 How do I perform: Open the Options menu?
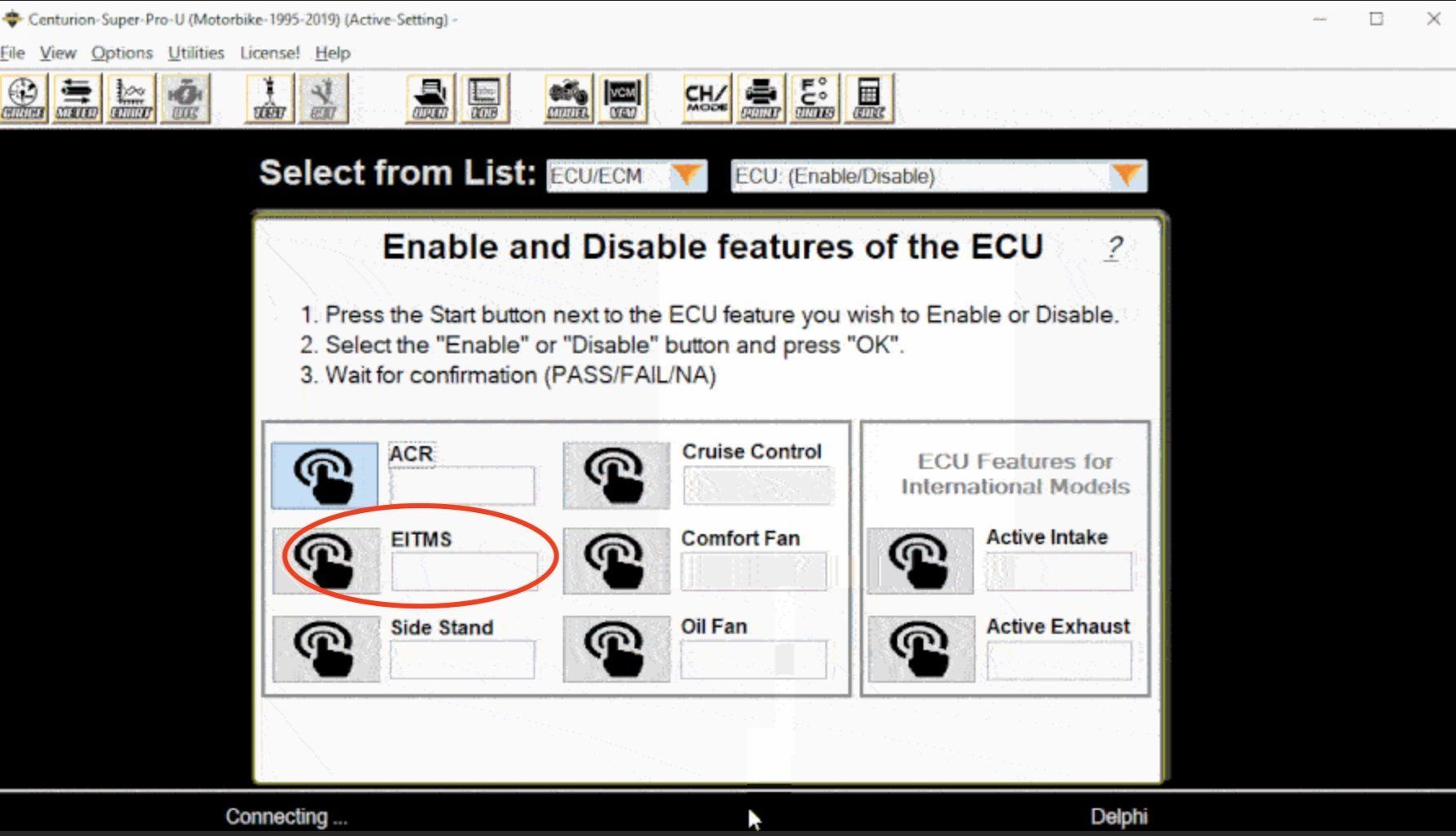pyautogui.click(x=122, y=53)
